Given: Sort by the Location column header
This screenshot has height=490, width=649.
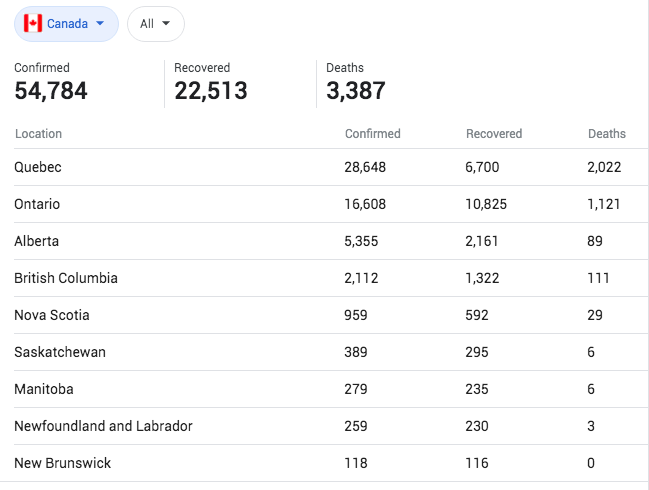Looking at the screenshot, I should pos(38,134).
